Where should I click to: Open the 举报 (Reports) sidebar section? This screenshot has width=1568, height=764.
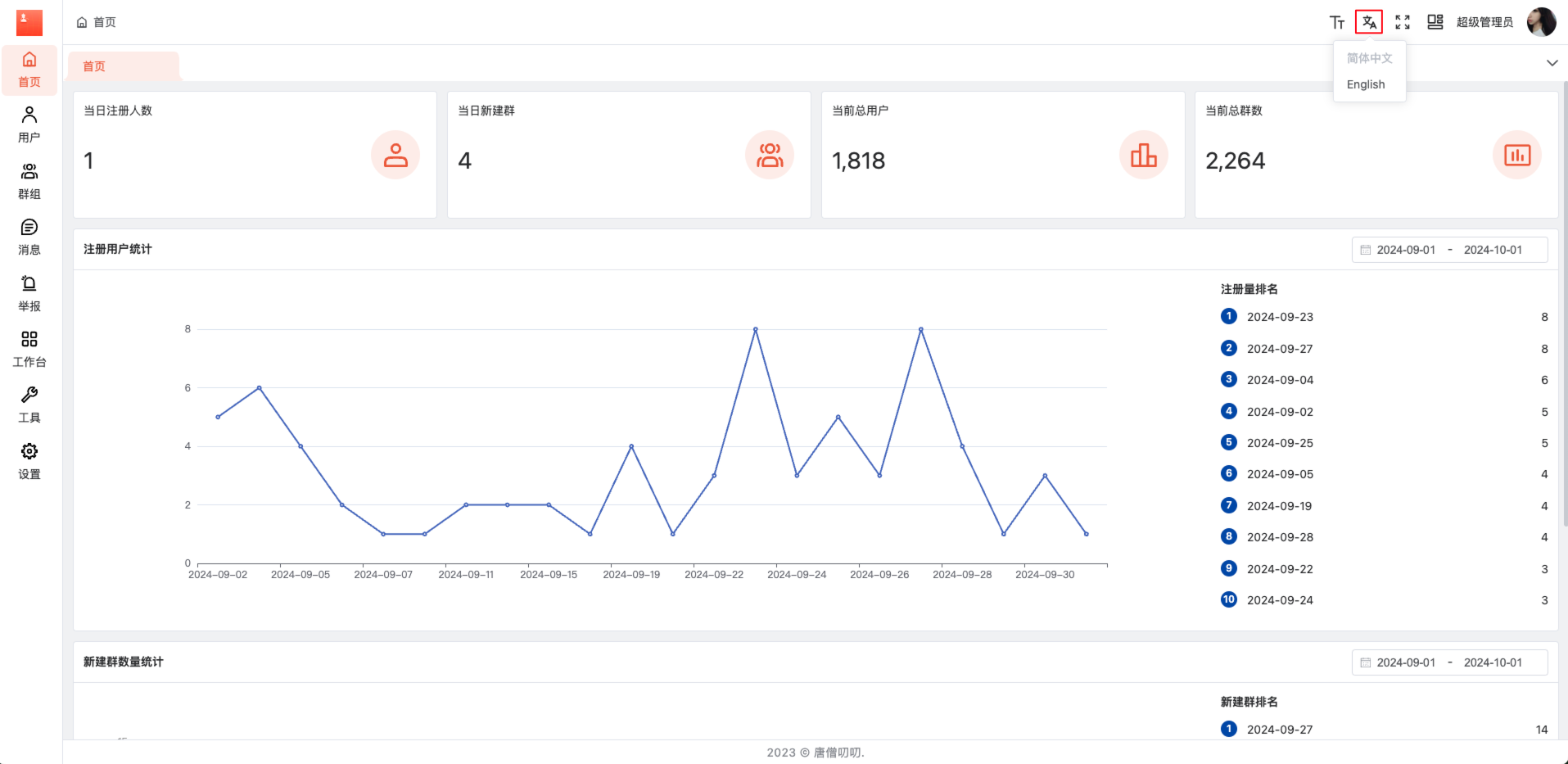29,293
